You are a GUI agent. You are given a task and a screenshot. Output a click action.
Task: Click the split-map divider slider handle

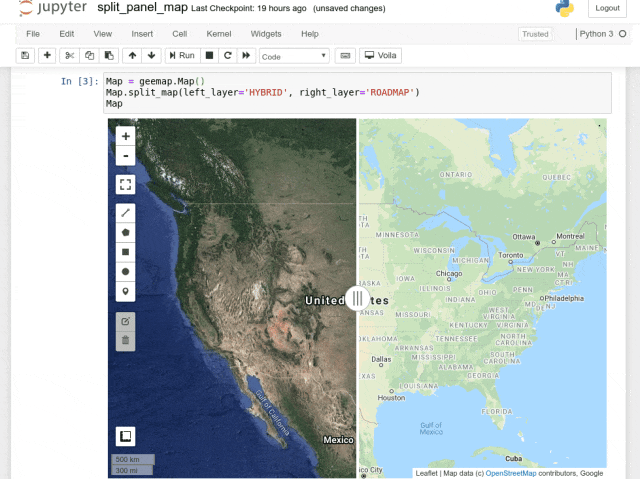pos(357,298)
